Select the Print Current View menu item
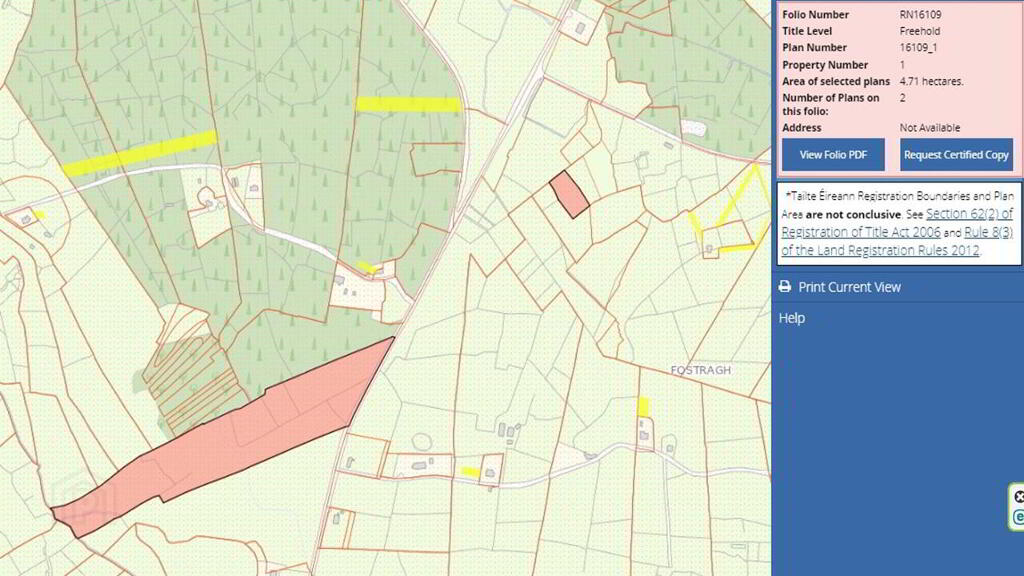 (x=849, y=287)
